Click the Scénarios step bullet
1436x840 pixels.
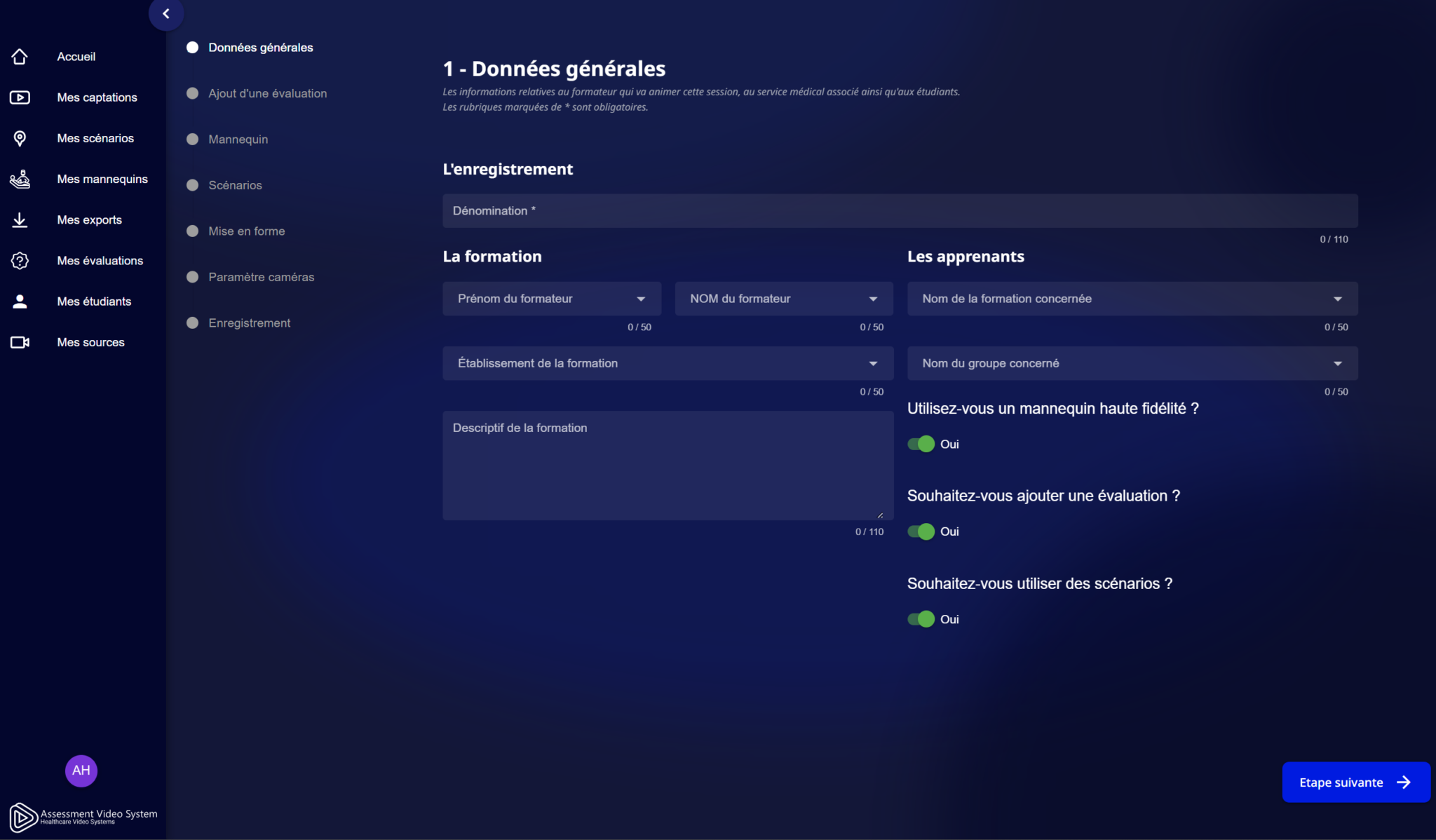pyautogui.click(x=192, y=185)
